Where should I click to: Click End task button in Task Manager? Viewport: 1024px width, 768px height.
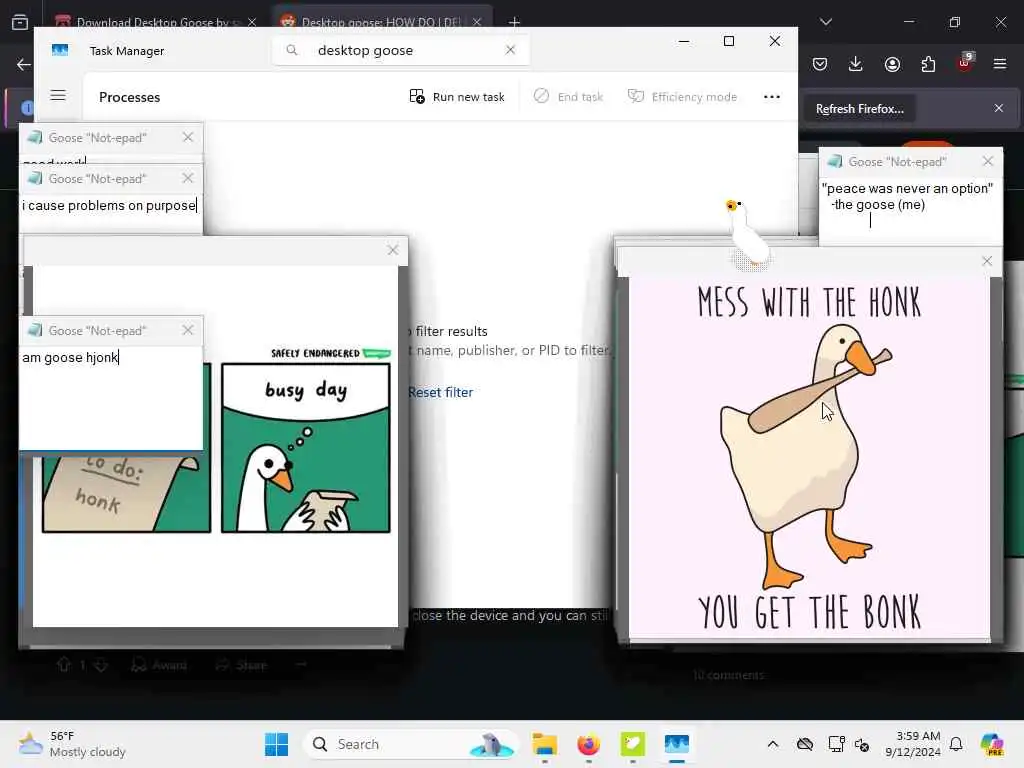pos(569,97)
